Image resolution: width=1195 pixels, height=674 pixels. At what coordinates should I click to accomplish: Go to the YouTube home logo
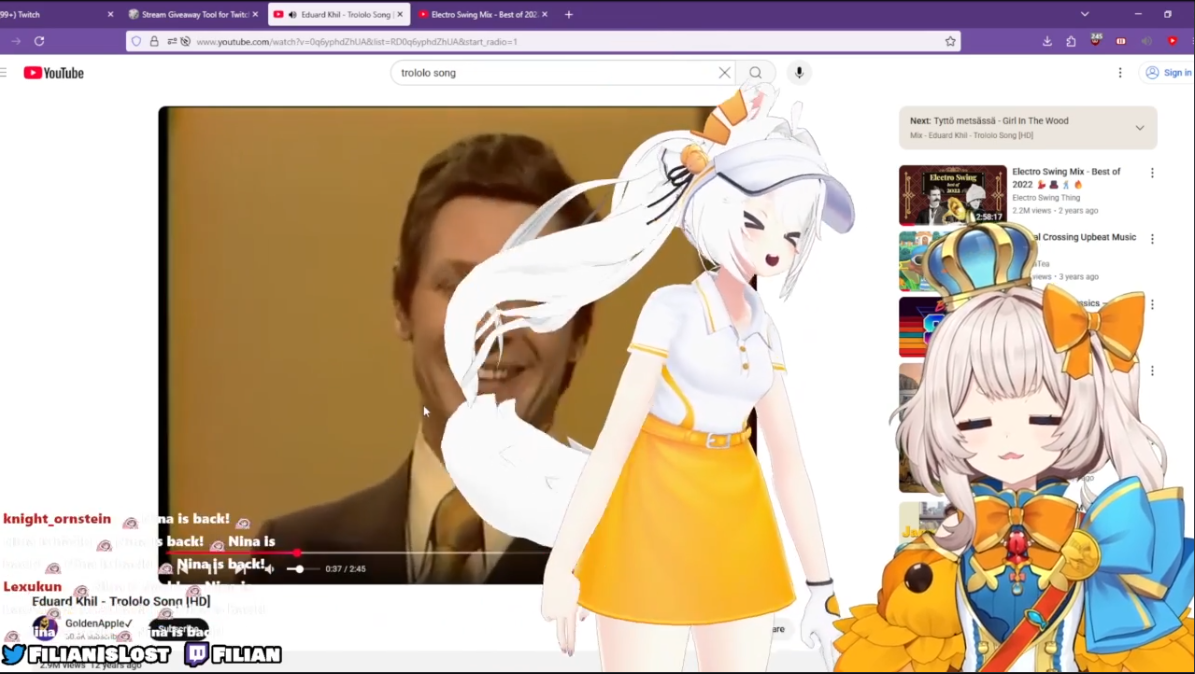click(x=53, y=72)
